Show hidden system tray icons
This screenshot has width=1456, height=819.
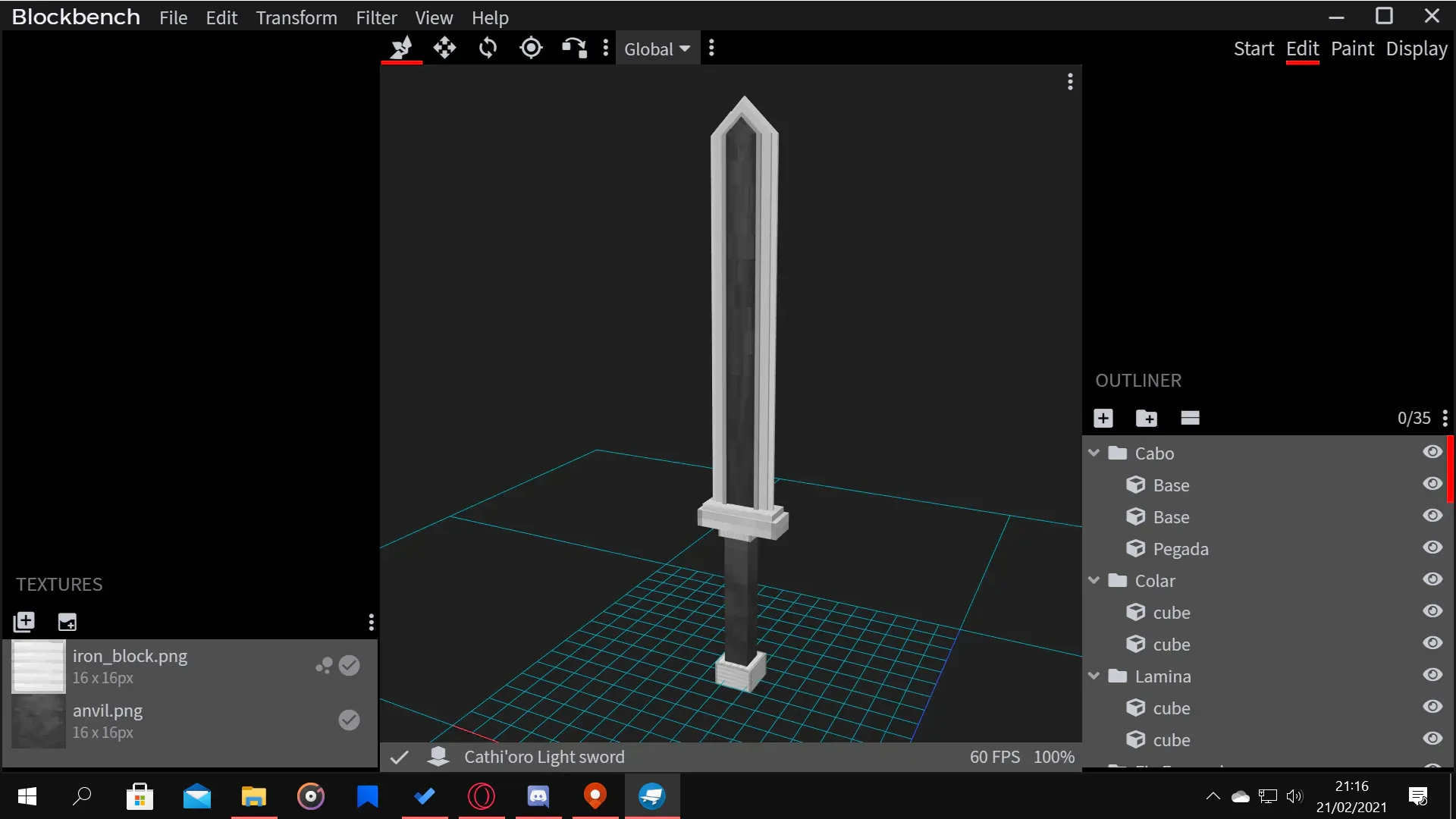click(x=1213, y=796)
